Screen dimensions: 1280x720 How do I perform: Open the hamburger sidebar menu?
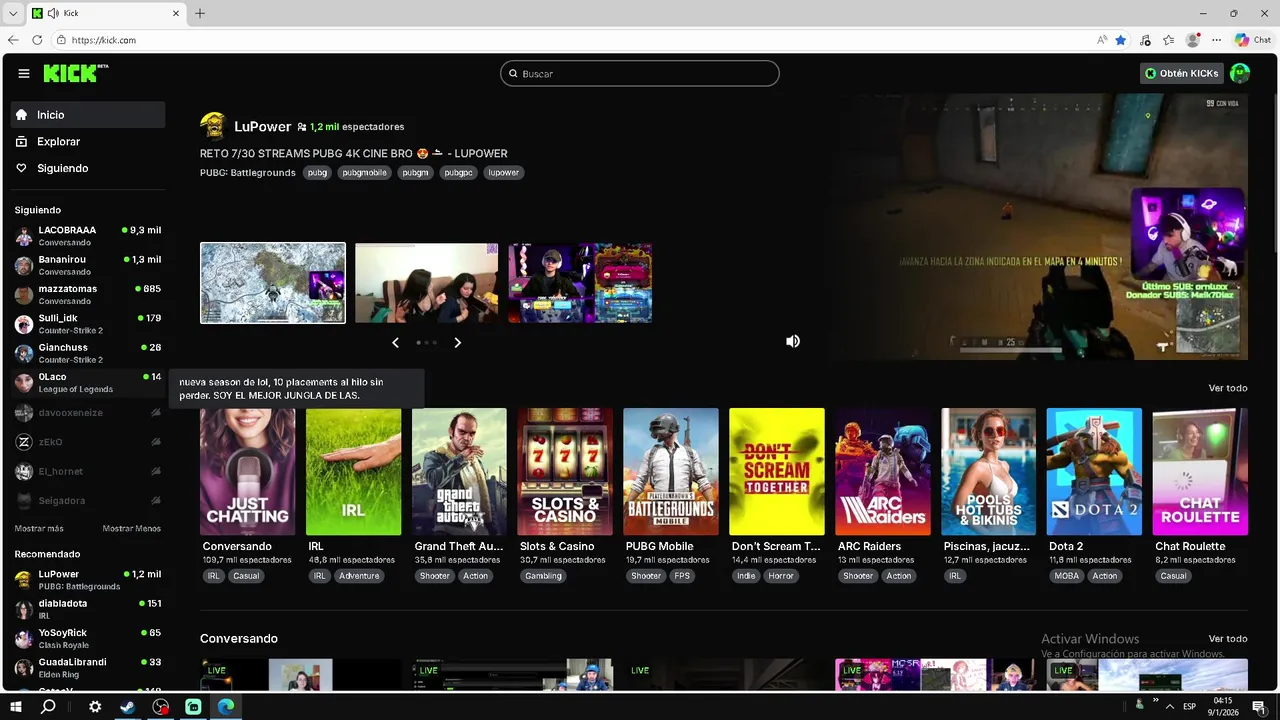tap(24, 73)
